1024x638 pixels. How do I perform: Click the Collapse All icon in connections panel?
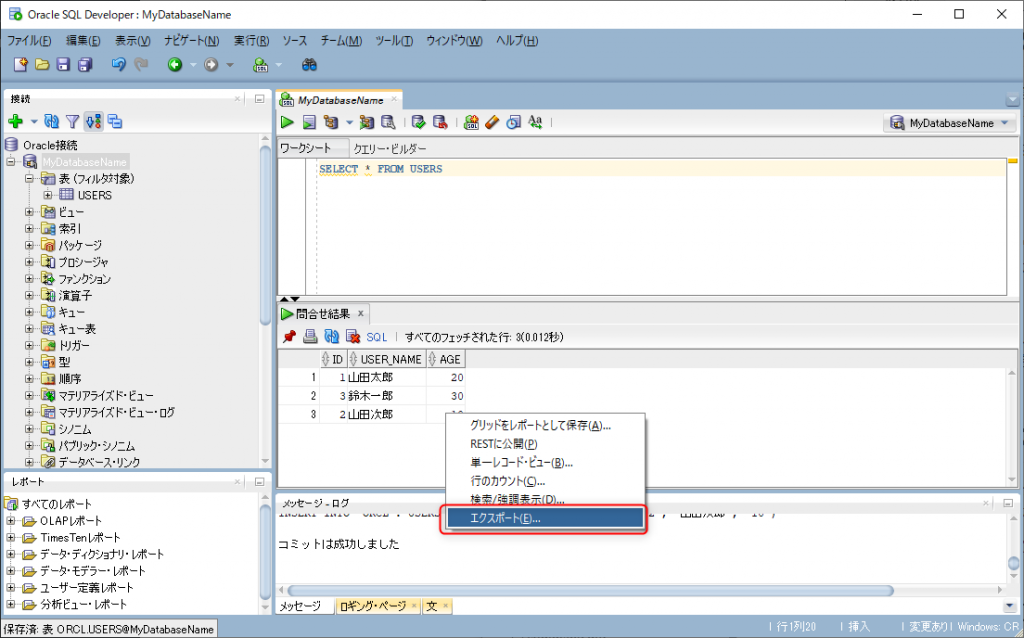click(x=115, y=121)
